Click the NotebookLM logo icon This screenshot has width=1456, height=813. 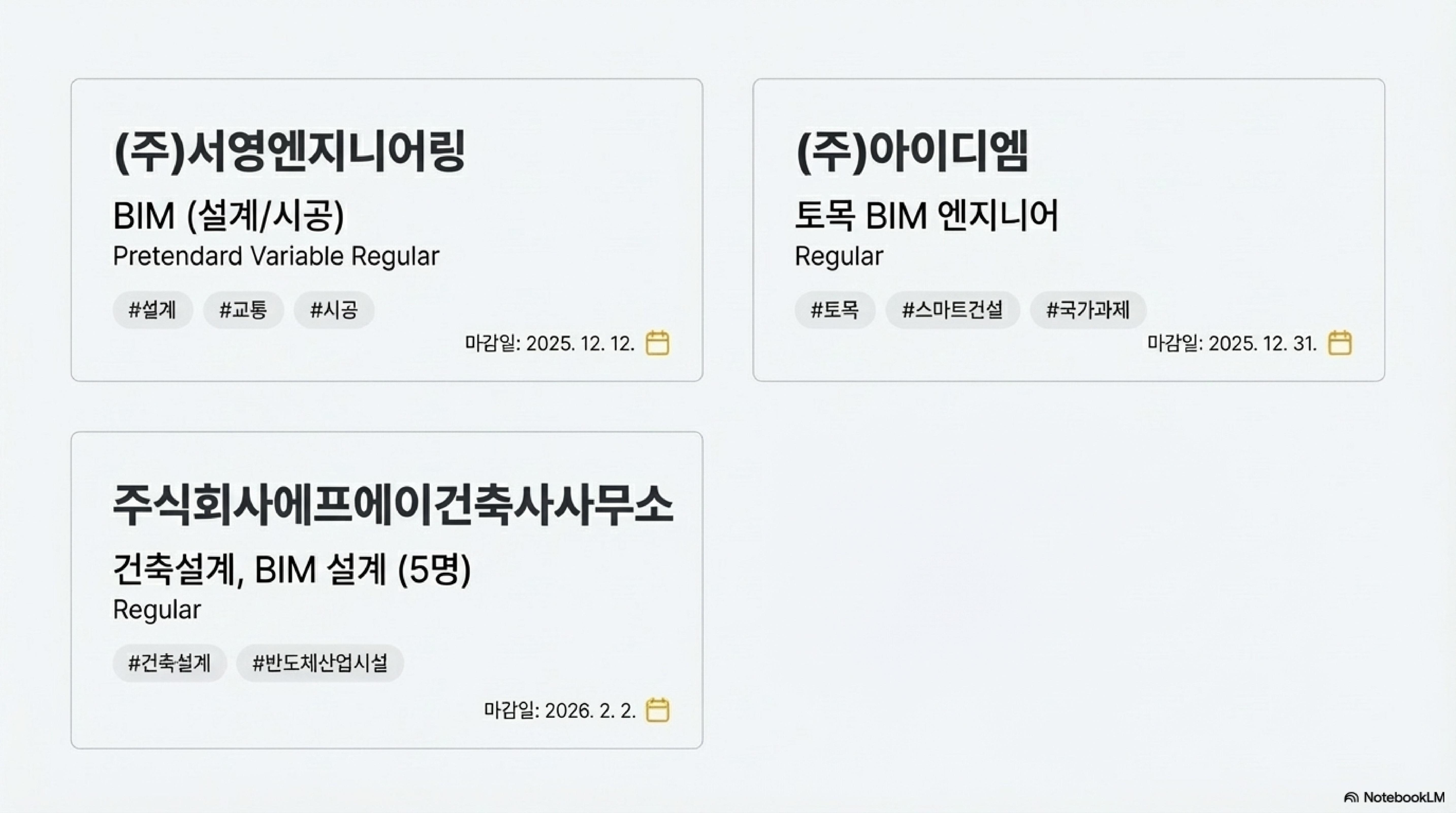click(1351, 797)
